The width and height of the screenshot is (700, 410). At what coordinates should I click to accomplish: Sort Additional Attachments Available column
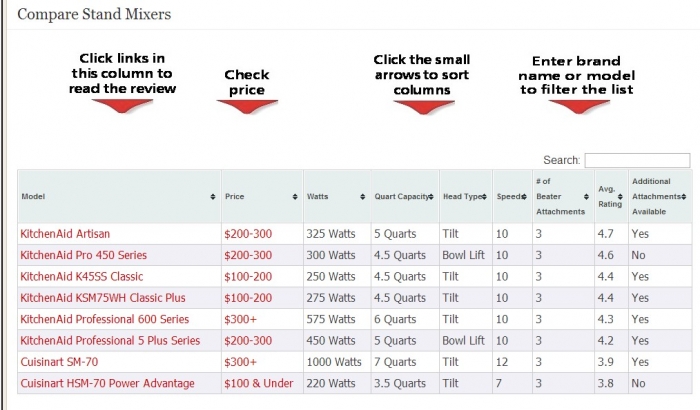(x=684, y=197)
